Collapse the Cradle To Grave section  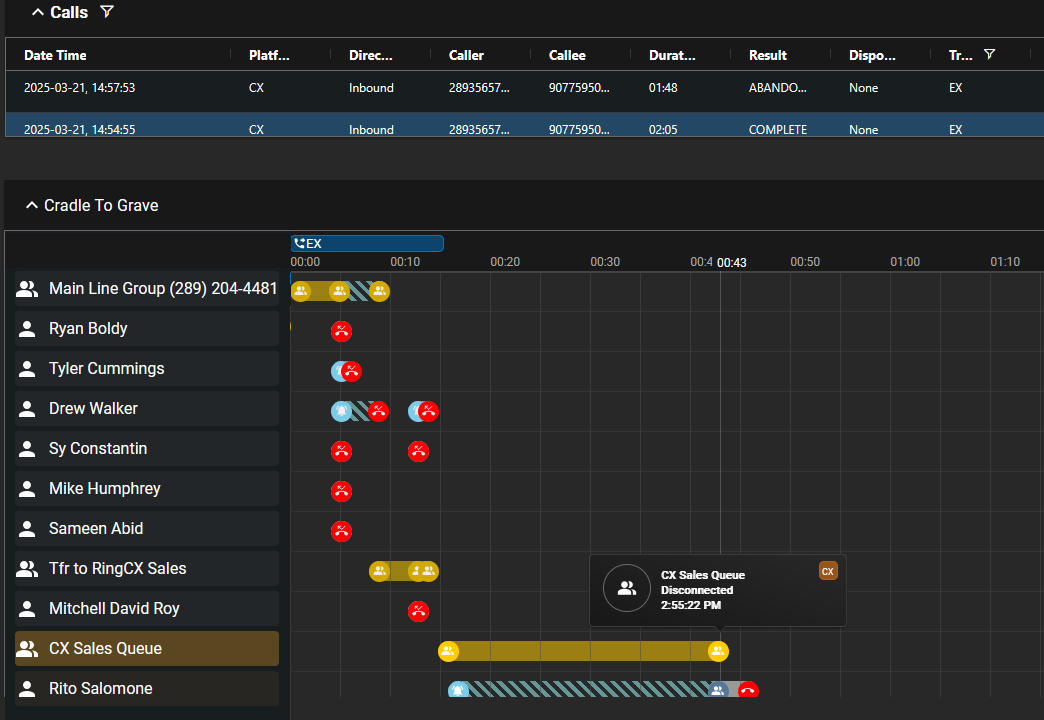31,205
